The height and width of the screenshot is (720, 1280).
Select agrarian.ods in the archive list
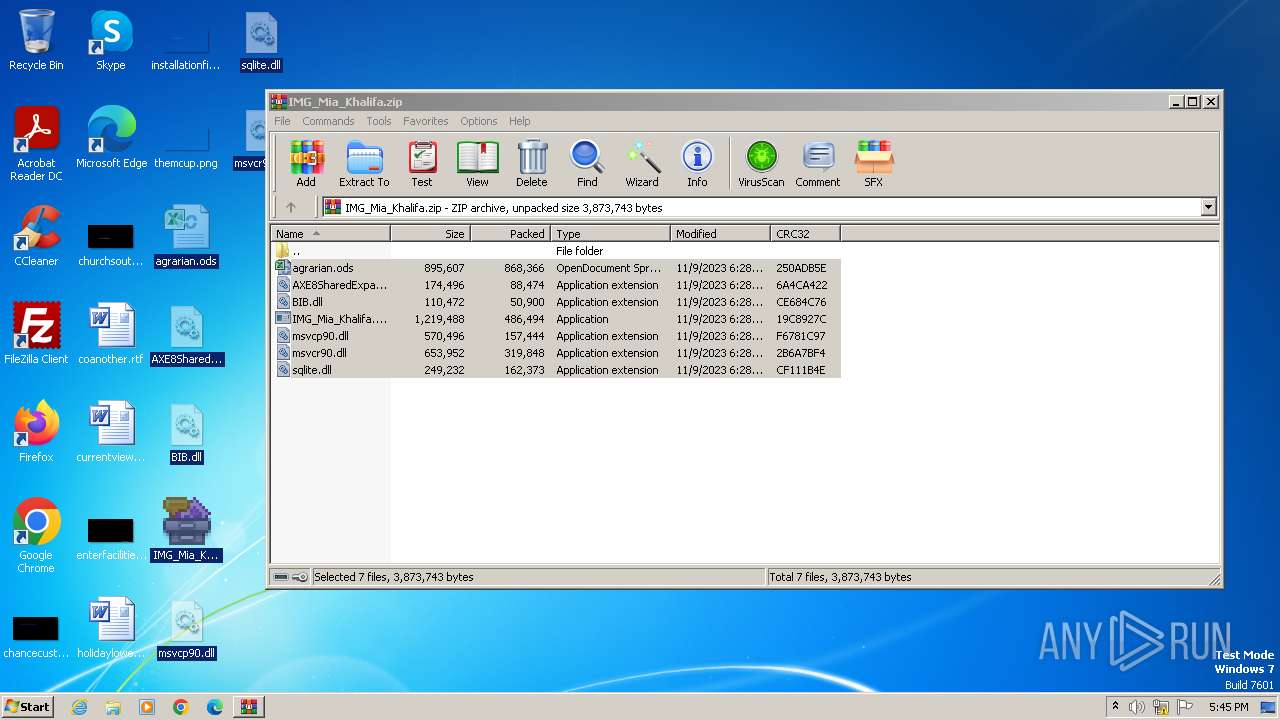click(555, 268)
